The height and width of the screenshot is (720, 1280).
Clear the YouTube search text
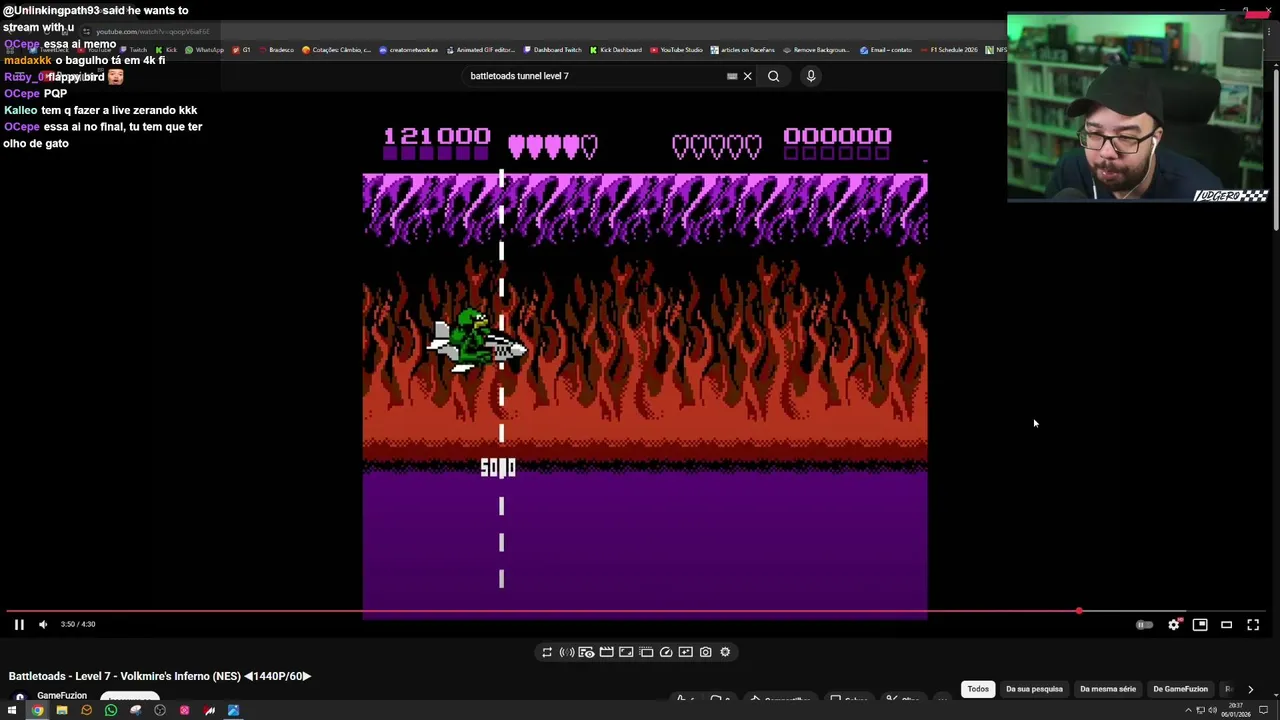pos(747,76)
